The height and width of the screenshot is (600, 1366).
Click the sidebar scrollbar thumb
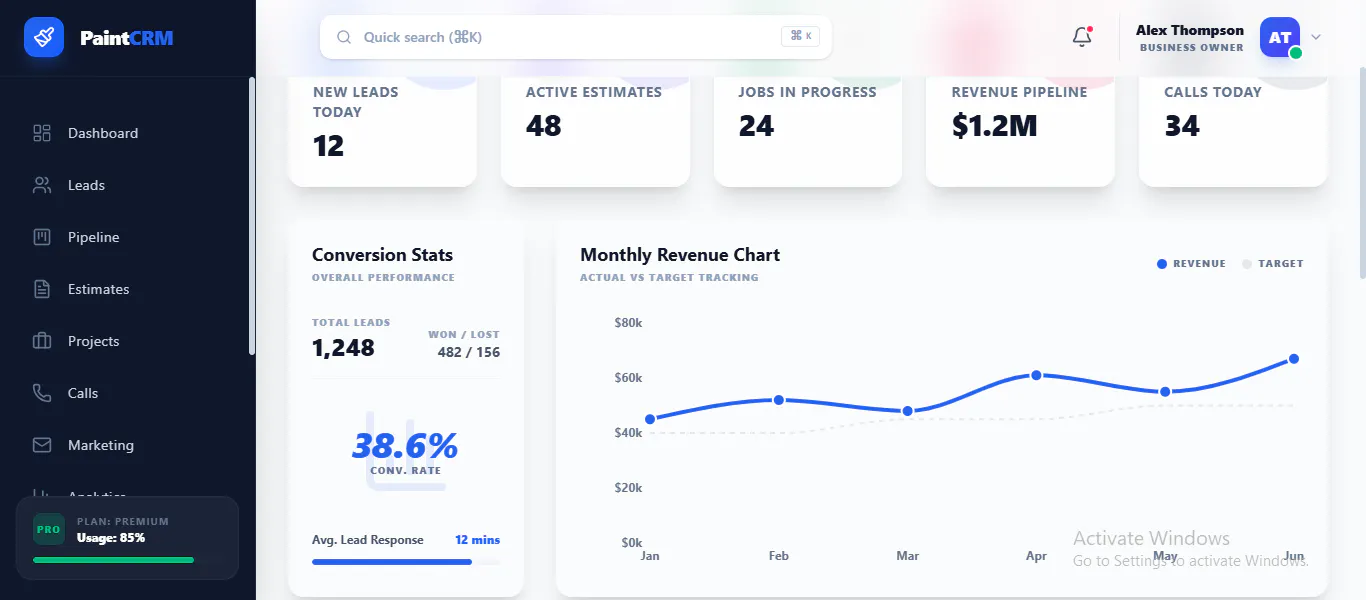coord(252,216)
